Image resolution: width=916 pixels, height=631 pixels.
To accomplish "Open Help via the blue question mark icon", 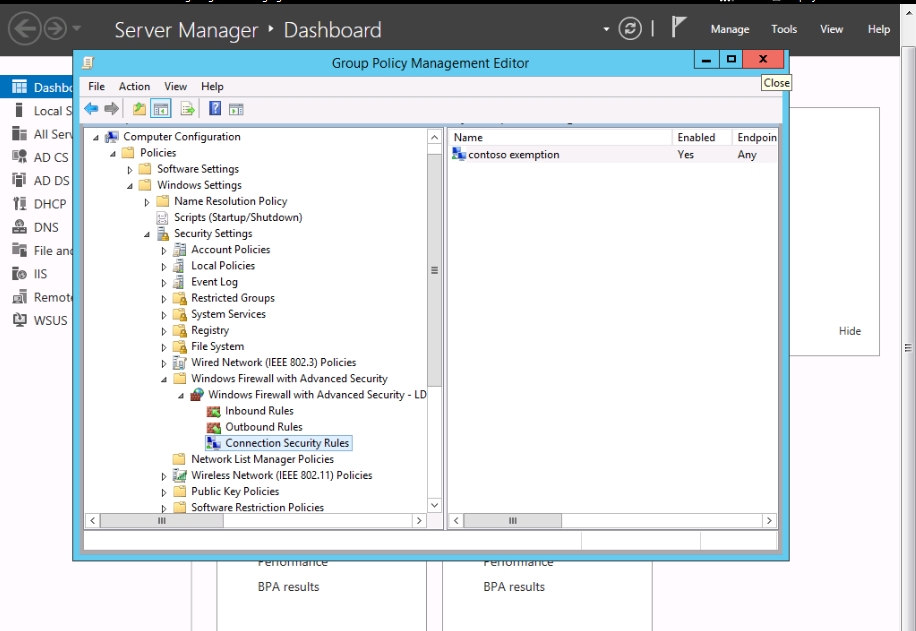I will click(x=215, y=109).
